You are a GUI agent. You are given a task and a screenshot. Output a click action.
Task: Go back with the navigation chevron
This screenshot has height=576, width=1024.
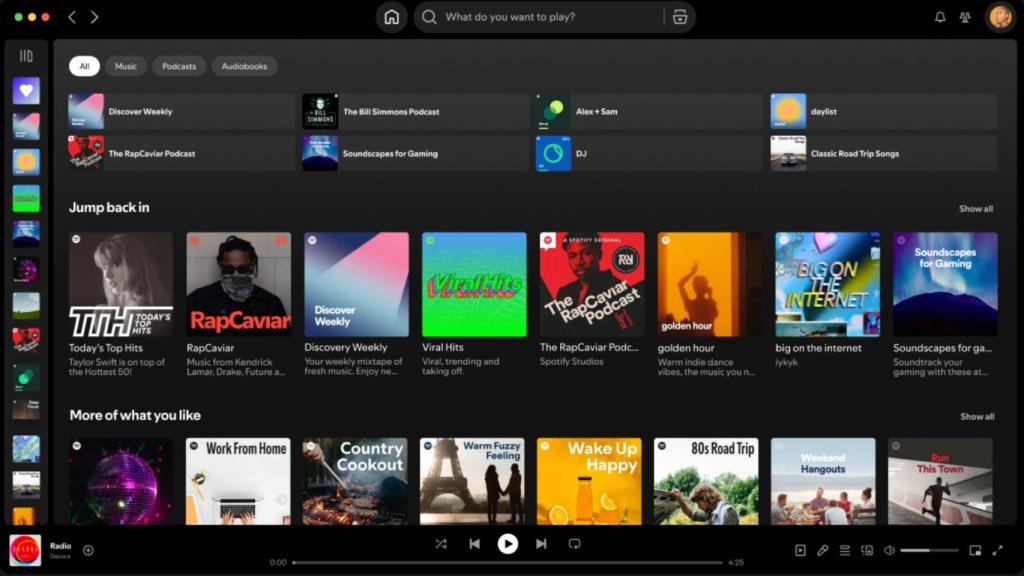(x=70, y=17)
